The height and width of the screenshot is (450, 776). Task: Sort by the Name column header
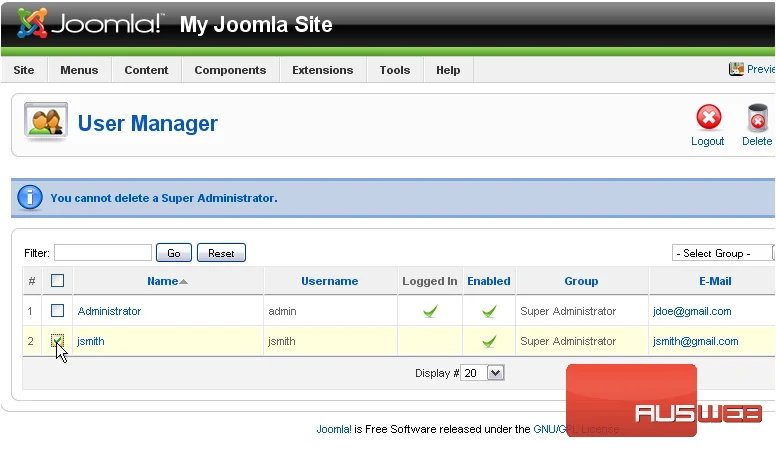coord(163,281)
